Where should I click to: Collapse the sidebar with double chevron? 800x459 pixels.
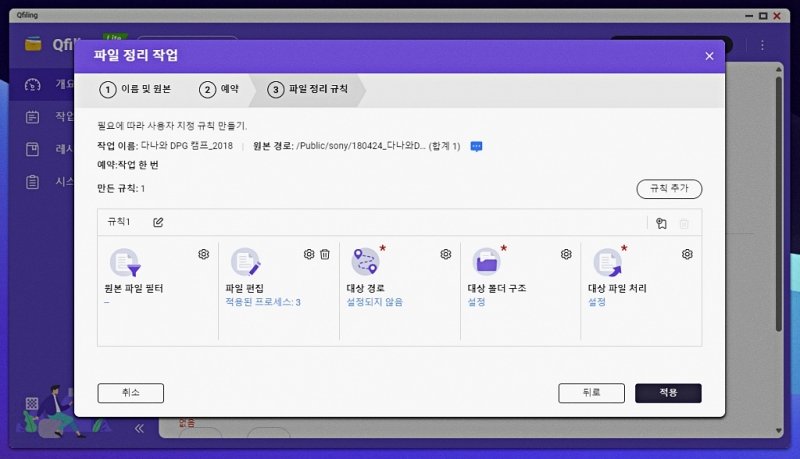[139, 427]
